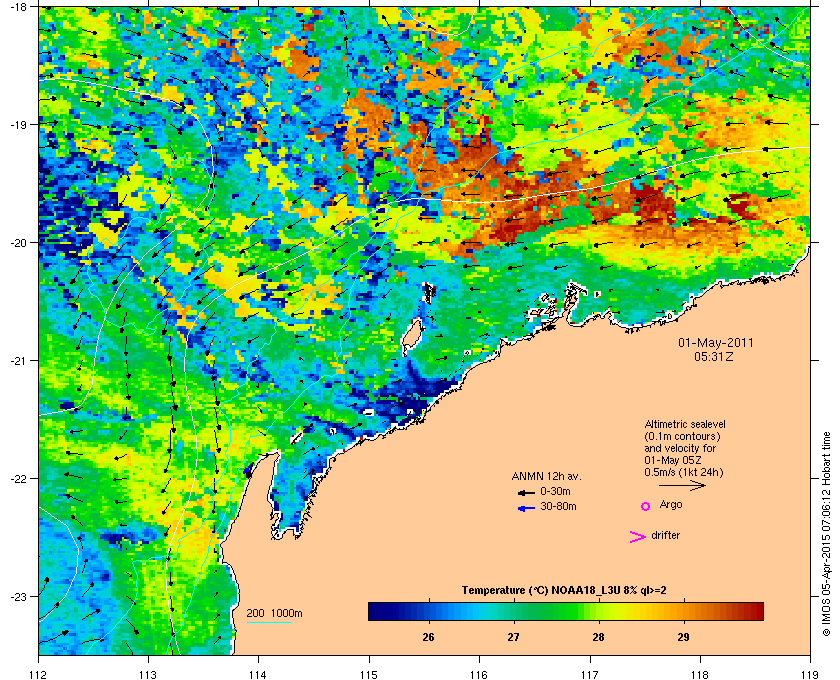This screenshot has width=840, height=680.
Task: Click the latitude axis label -20
Action: click(x=18, y=243)
